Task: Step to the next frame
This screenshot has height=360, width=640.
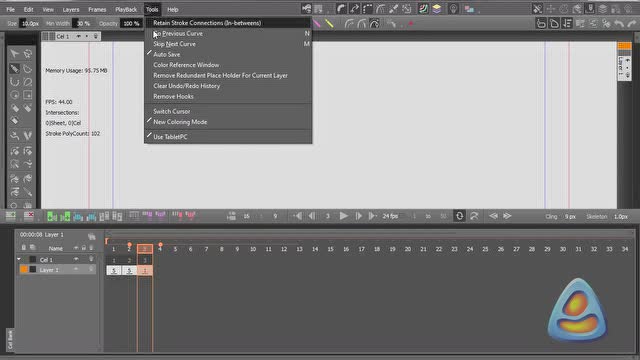Action: coord(358,216)
